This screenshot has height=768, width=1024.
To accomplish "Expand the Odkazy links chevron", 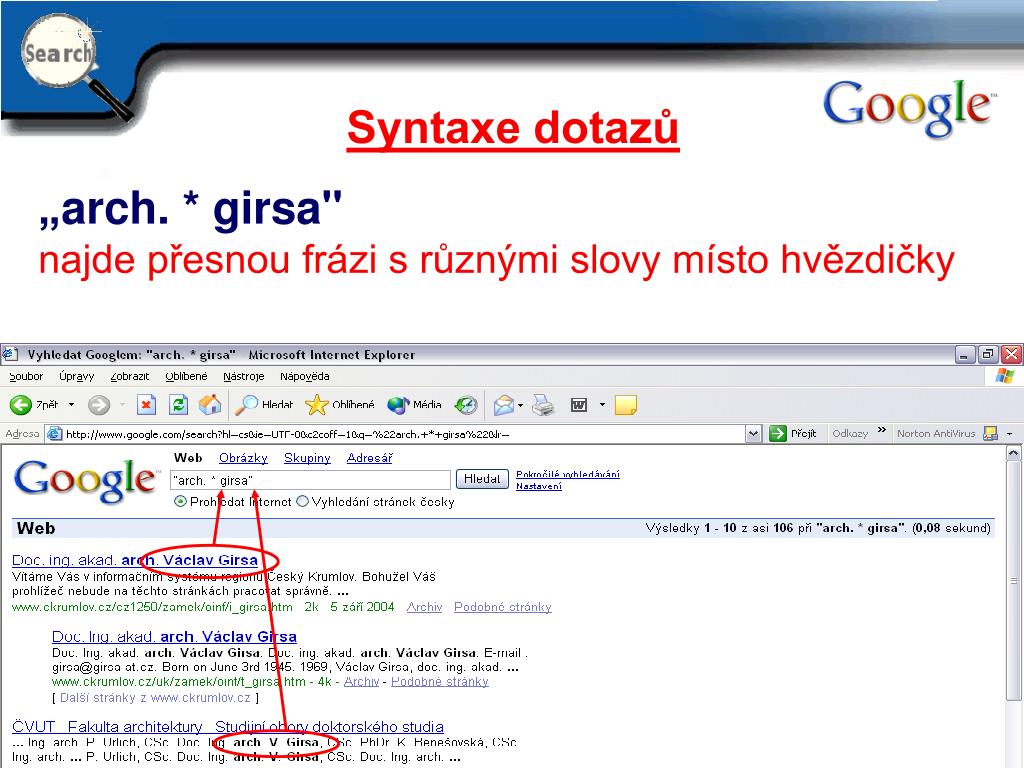I will coord(882,430).
